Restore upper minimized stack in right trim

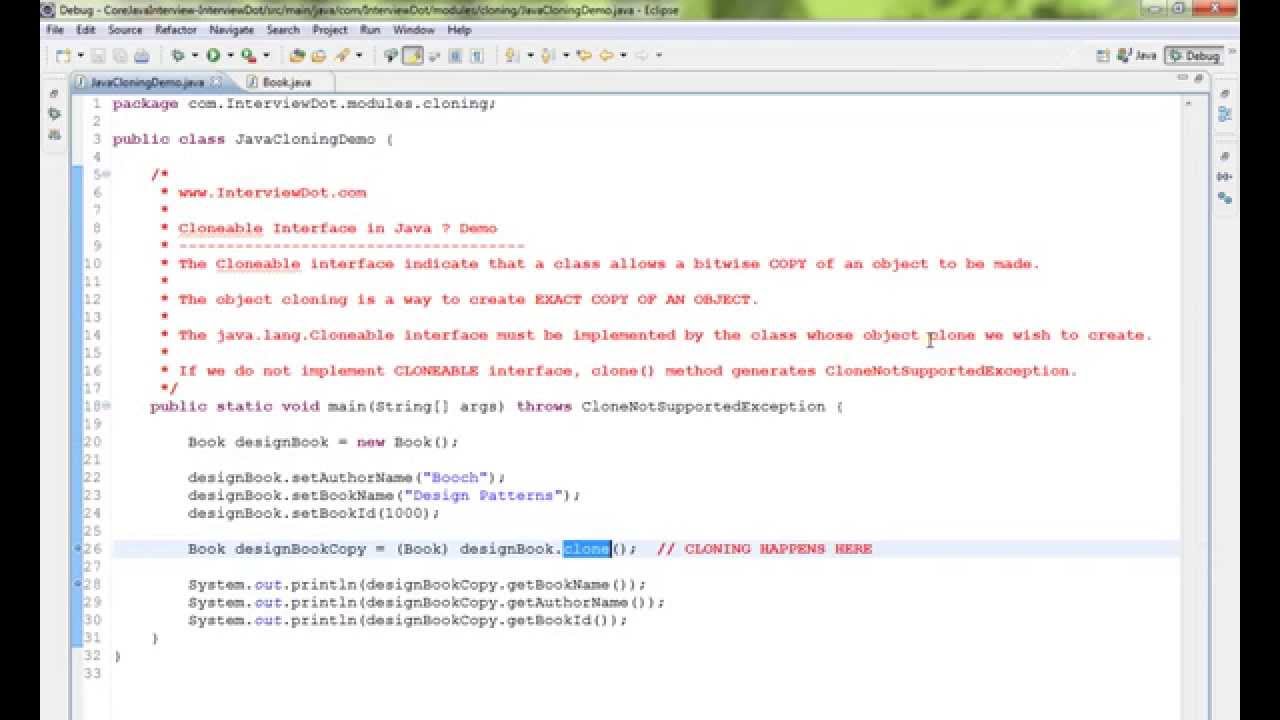(1225, 93)
